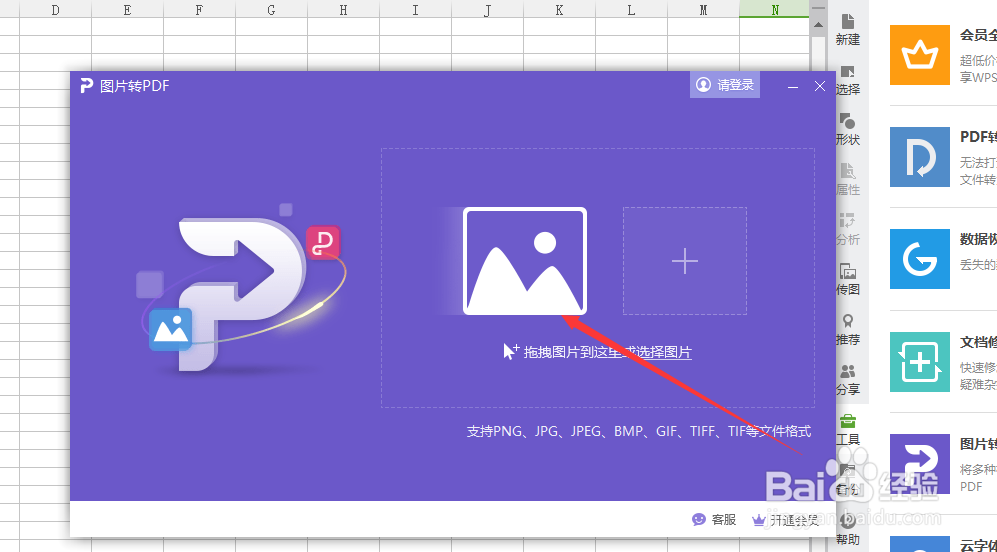997x552 pixels.
Task: Click the 数据恢复 recovery tile icon
Action: click(919, 259)
